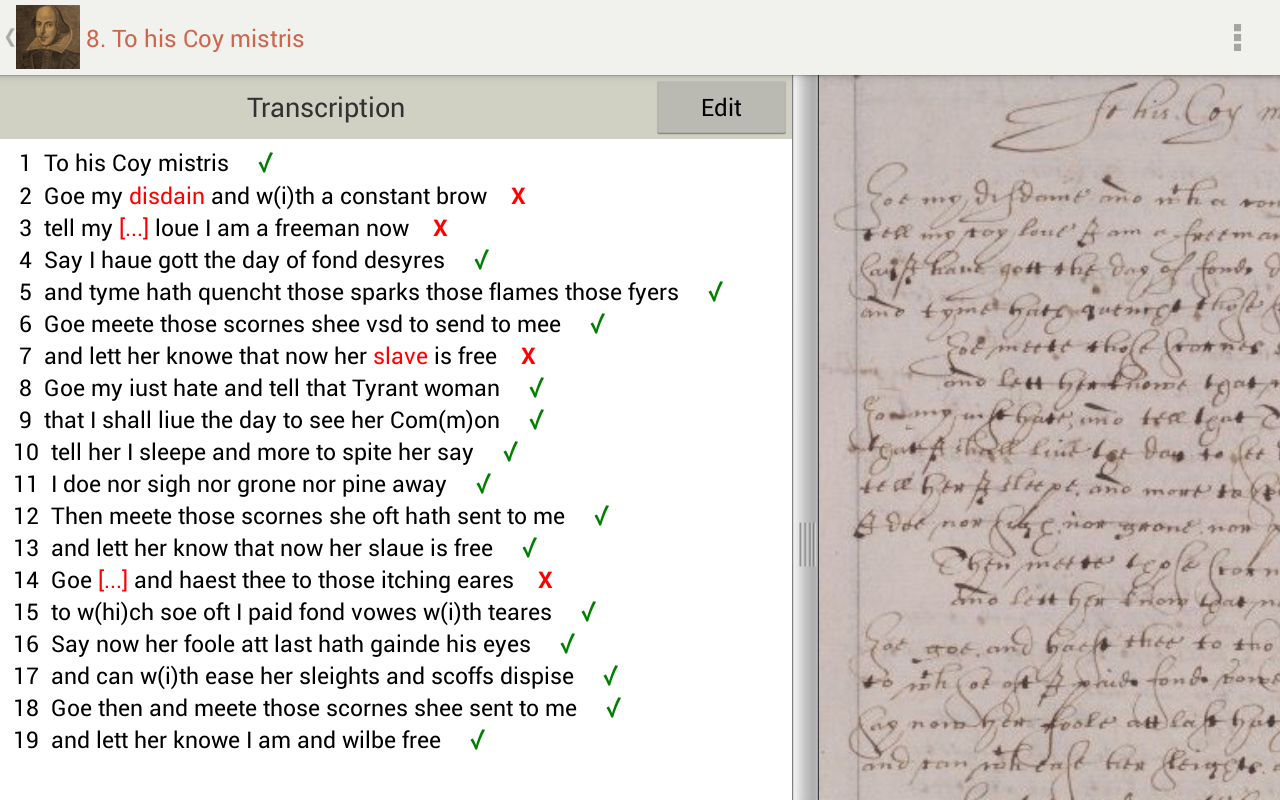Toggle the verification check on line 4
The image size is (1280, 800).
(479, 259)
